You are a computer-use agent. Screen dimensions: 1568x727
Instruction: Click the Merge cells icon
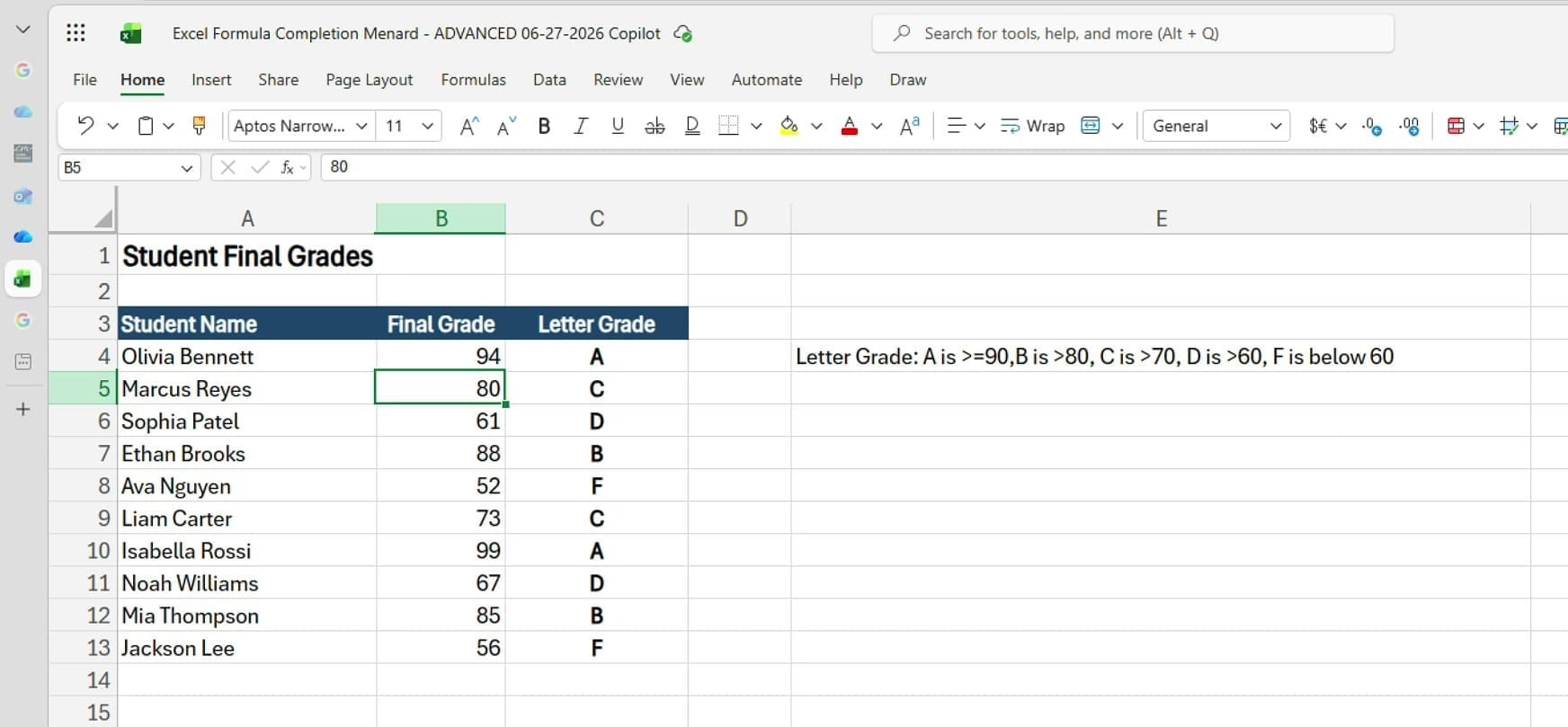click(x=1091, y=126)
